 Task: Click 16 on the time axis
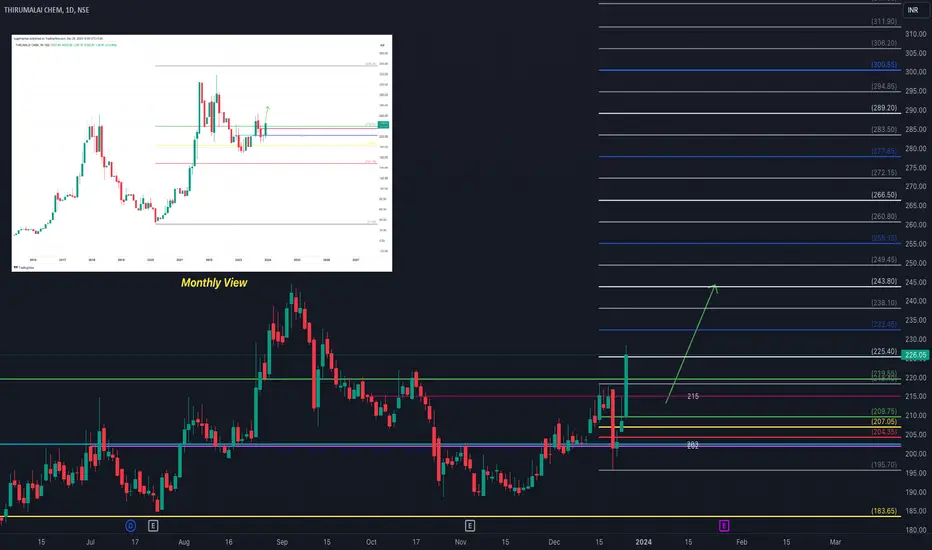[x=228, y=542]
